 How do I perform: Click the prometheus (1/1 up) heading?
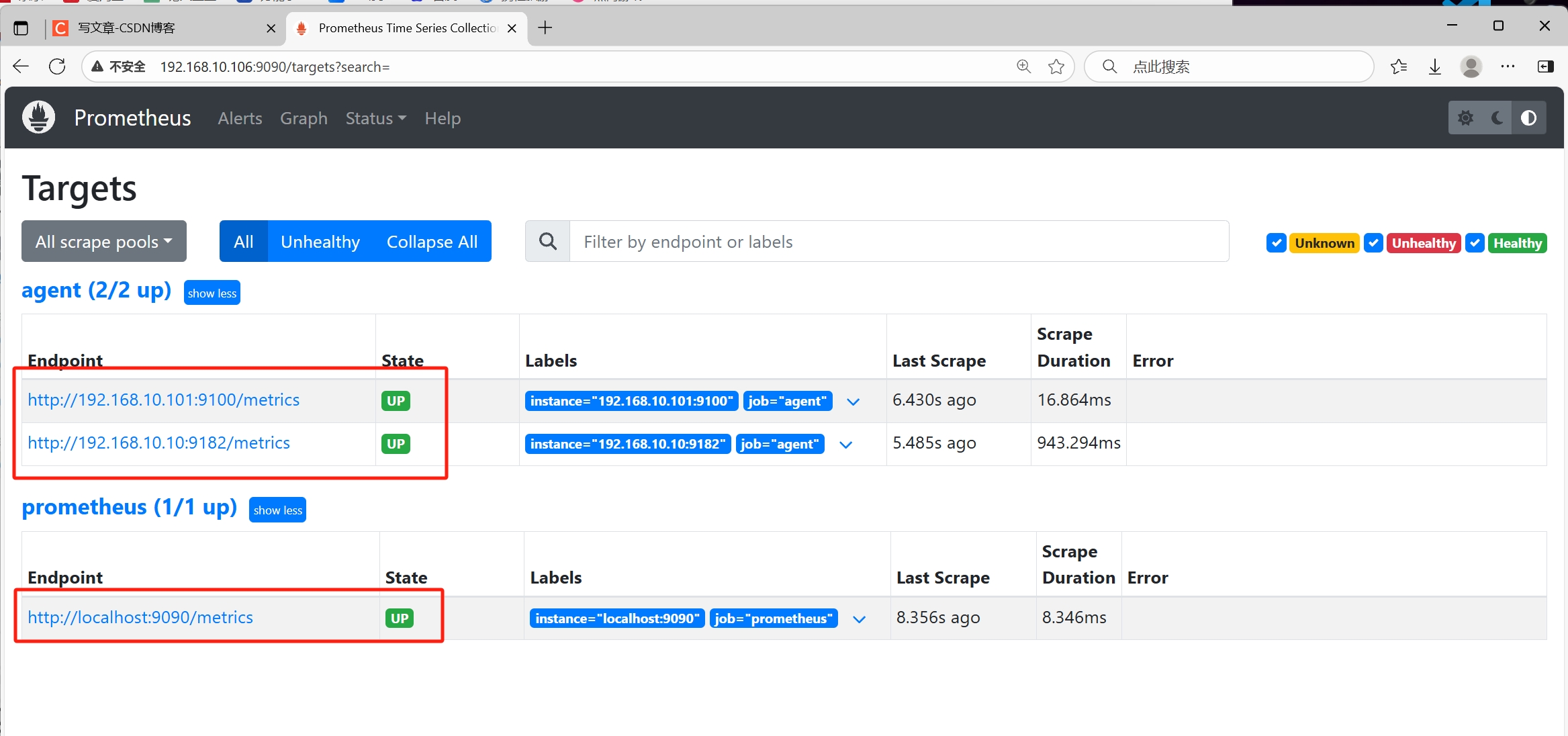(x=129, y=507)
